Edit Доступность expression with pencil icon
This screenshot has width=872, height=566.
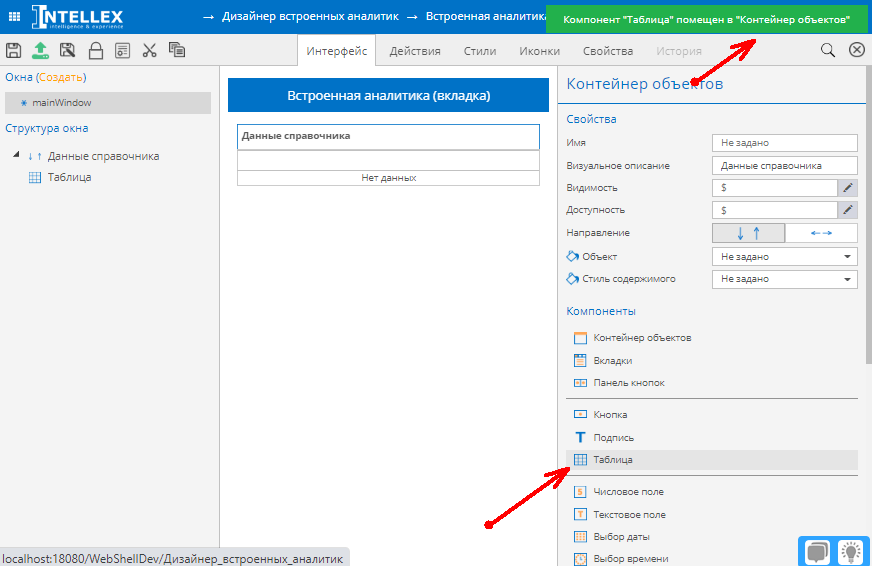pos(848,210)
